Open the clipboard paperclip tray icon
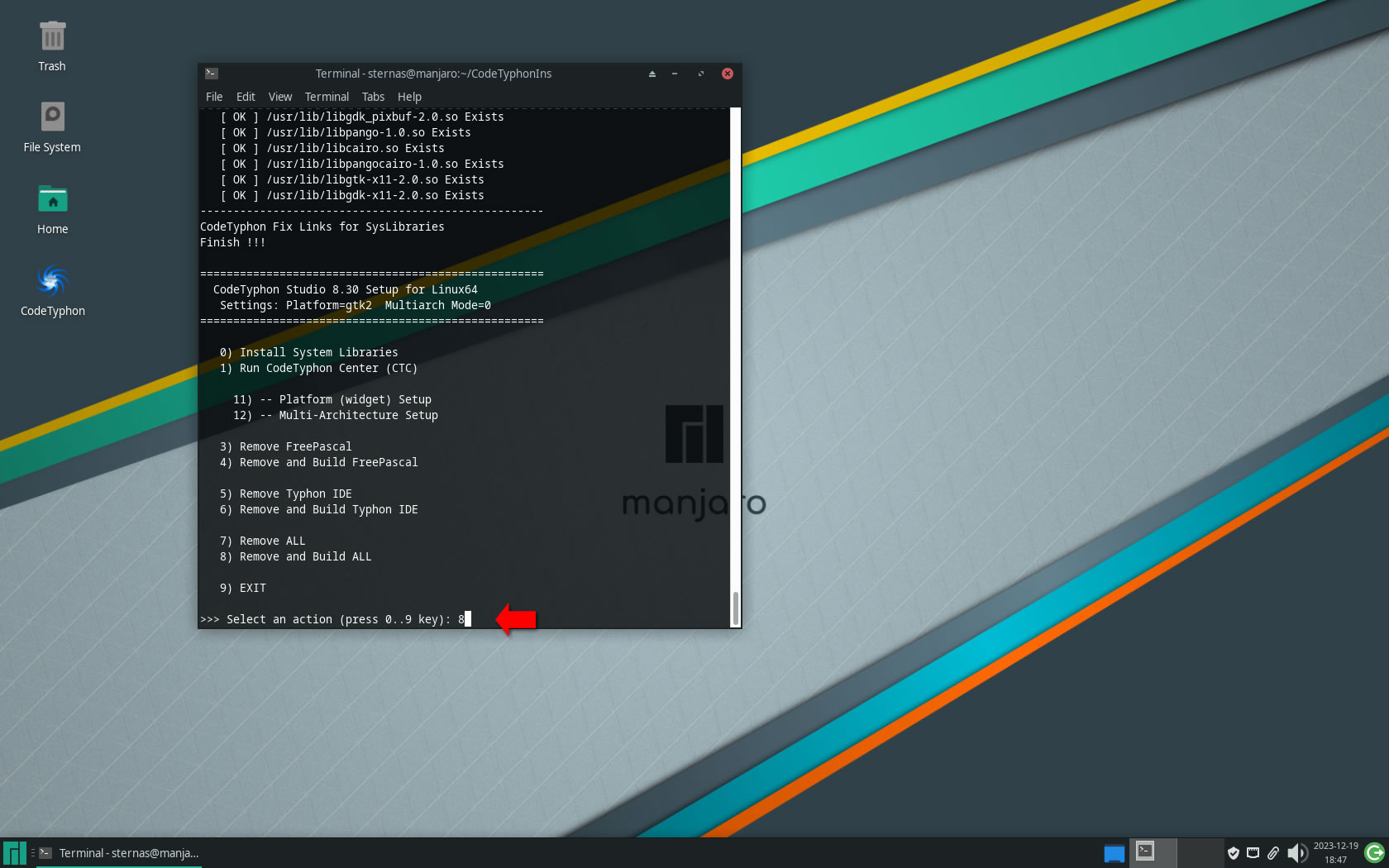The image size is (1389, 868). point(1273,853)
